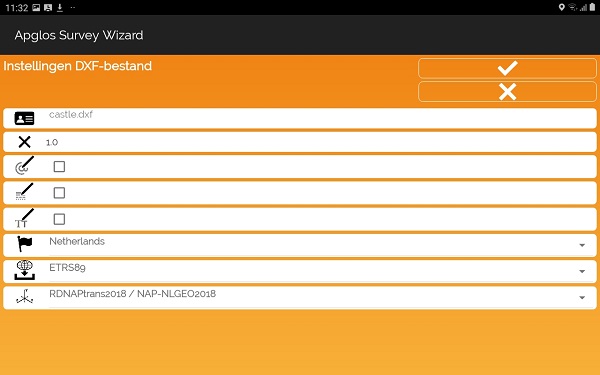
Task: Click the Instellingen DXF-bestand heading
Action: 78,66
